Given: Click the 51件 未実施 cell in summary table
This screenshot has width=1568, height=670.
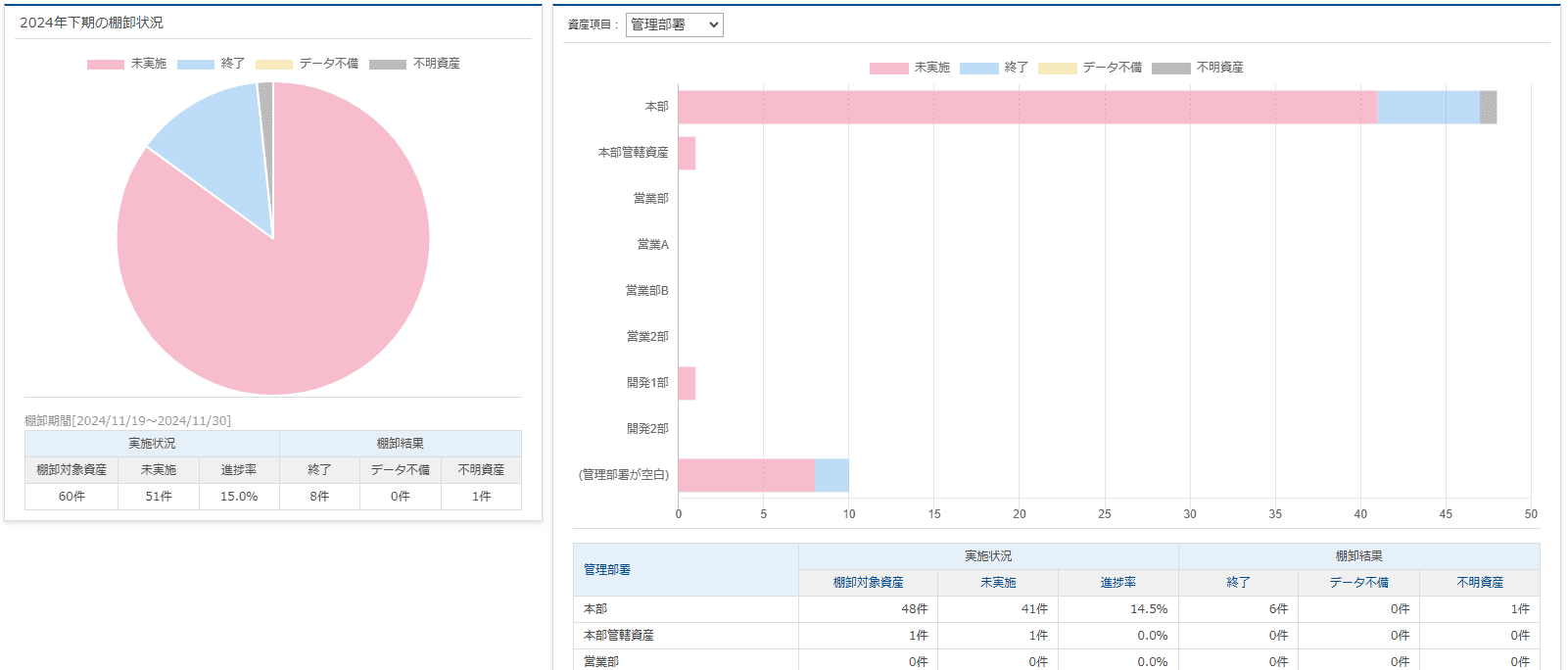Looking at the screenshot, I should coord(159,497).
